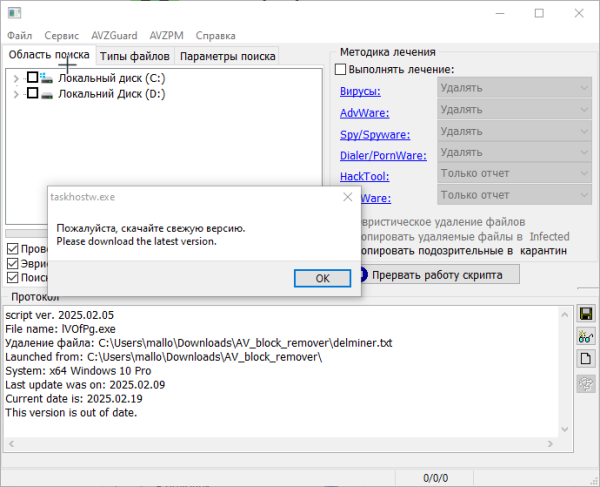Image resolution: width=600 pixels, height=487 pixels.
Task: Open the protocol viewer glasses icon
Action: tap(586, 337)
